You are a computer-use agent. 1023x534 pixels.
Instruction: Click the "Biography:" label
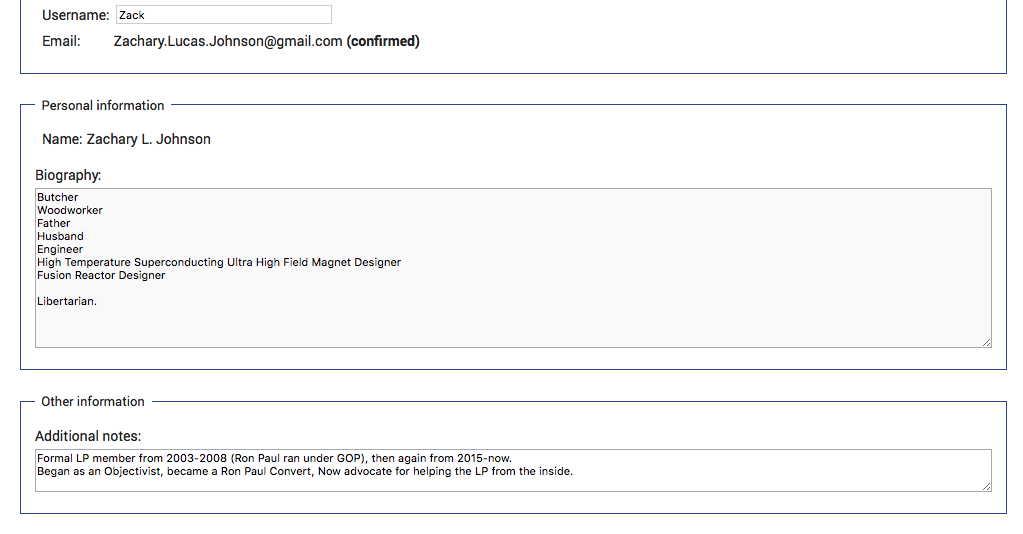click(68, 175)
